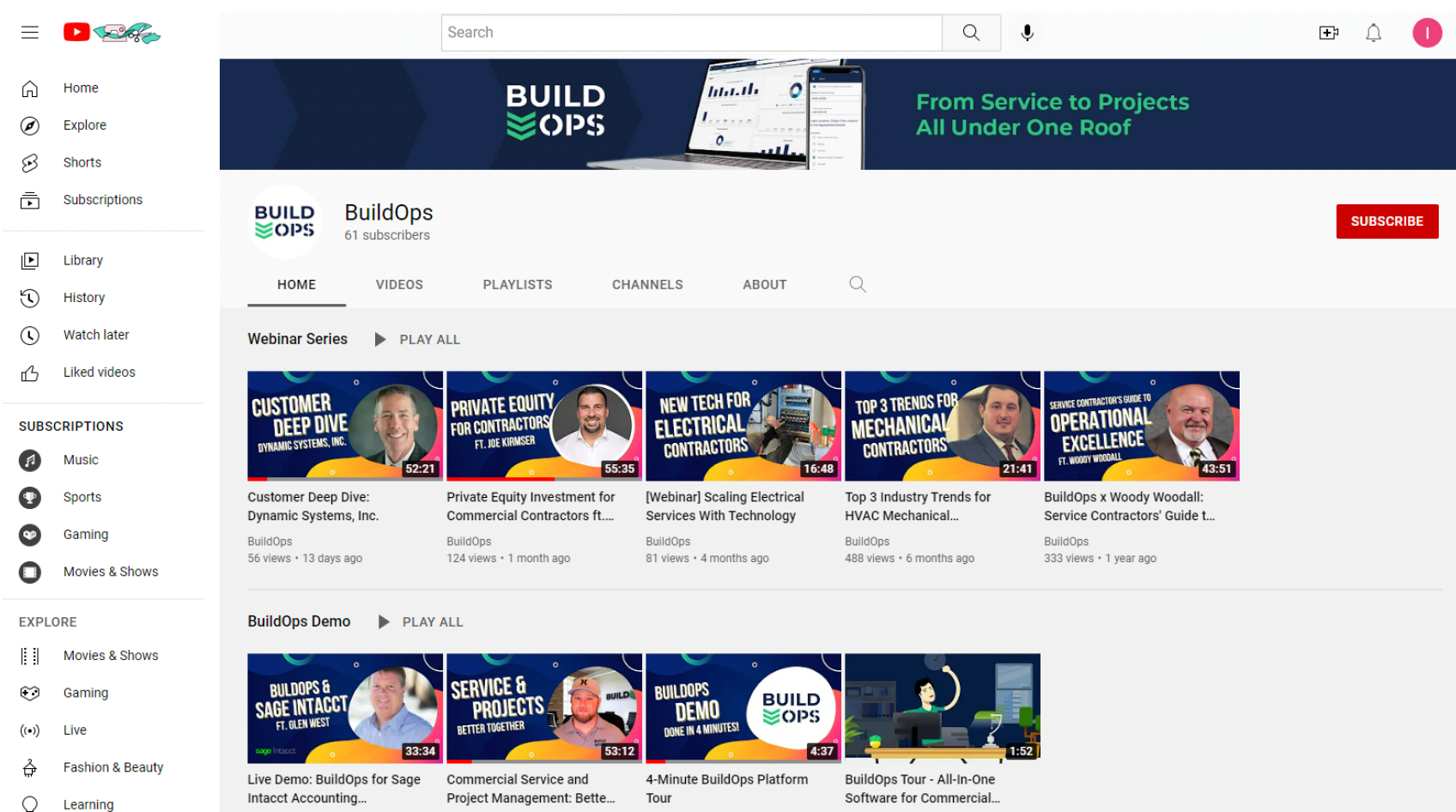Open Subscriptions in sidebar
1456x812 pixels.
coord(104,200)
